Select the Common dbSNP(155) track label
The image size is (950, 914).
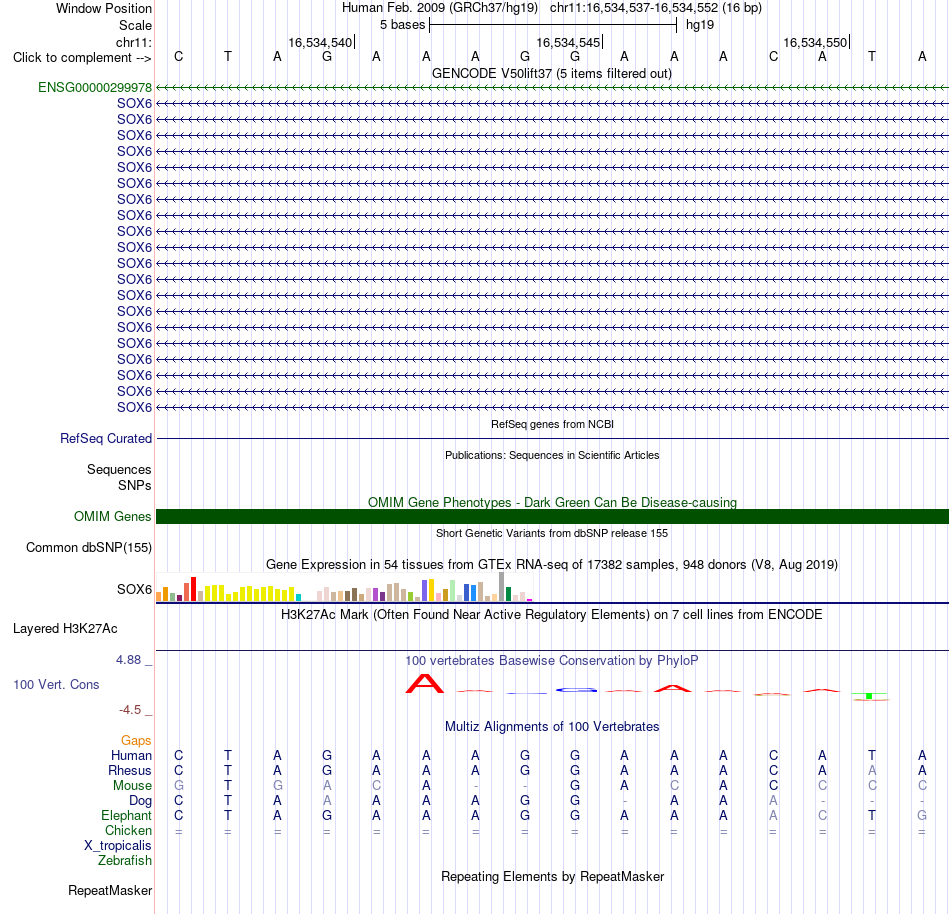(x=88, y=547)
